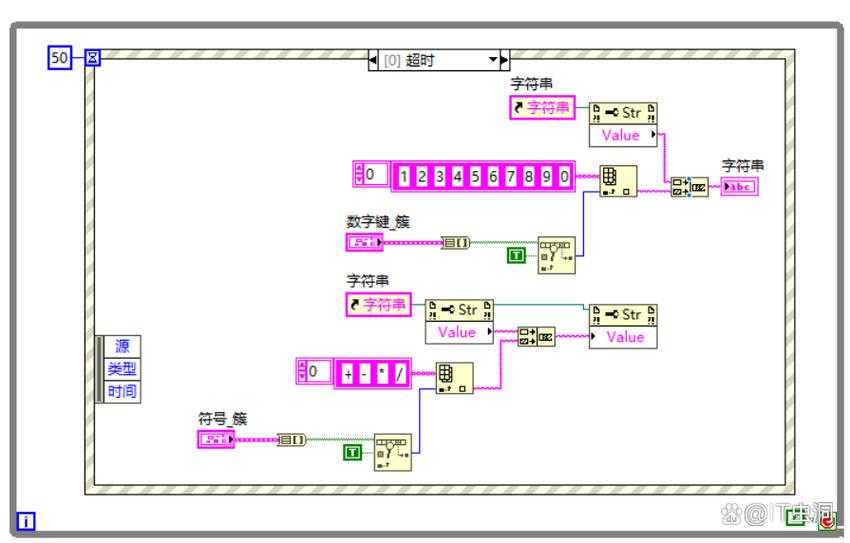Click the Cluster To Array node after 数字键_簇
850x543 pixels.
click(x=456, y=243)
